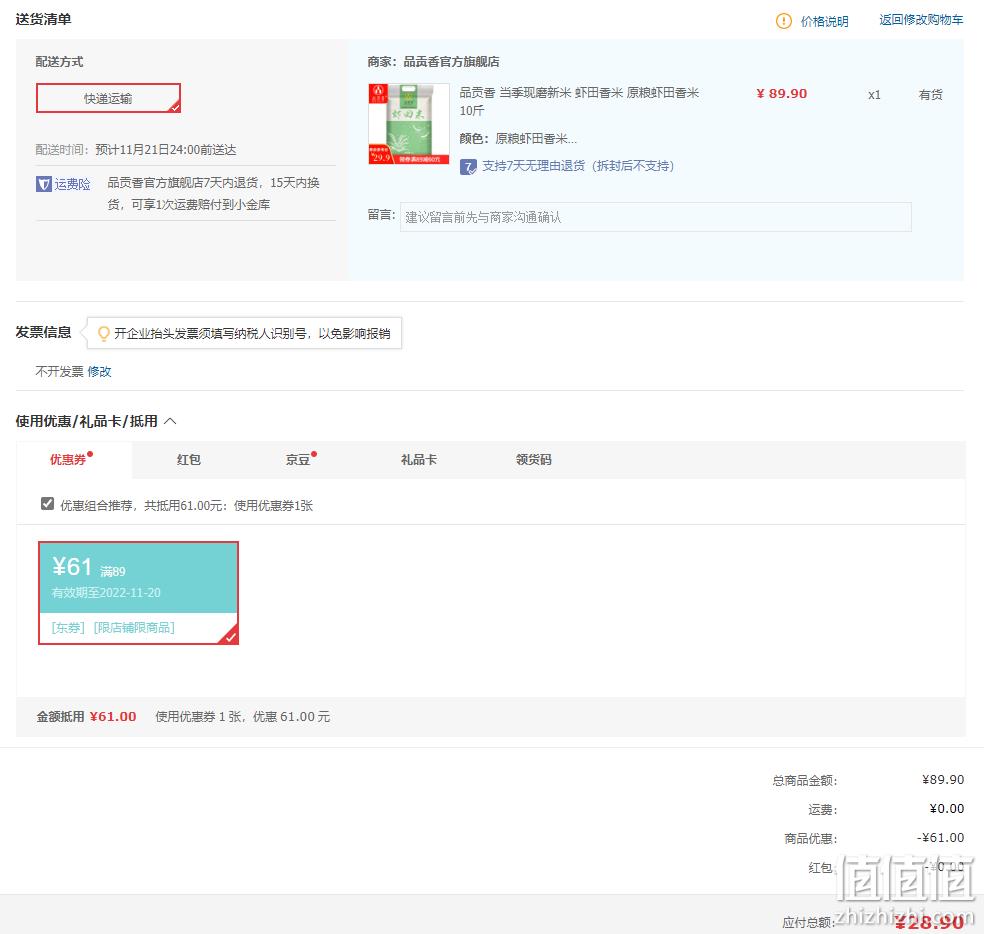The width and height of the screenshot is (984, 934).
Task: Click the 运费 ¥0.00 value
Action: click(x=946, y=808)
